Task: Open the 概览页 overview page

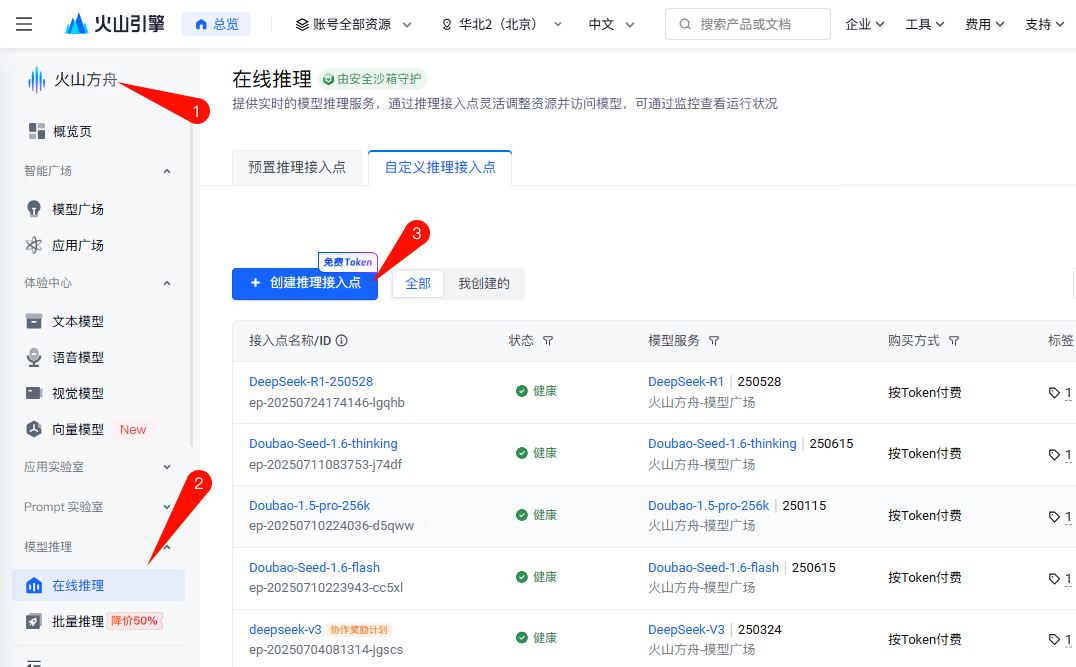Action: click(72, 131)
